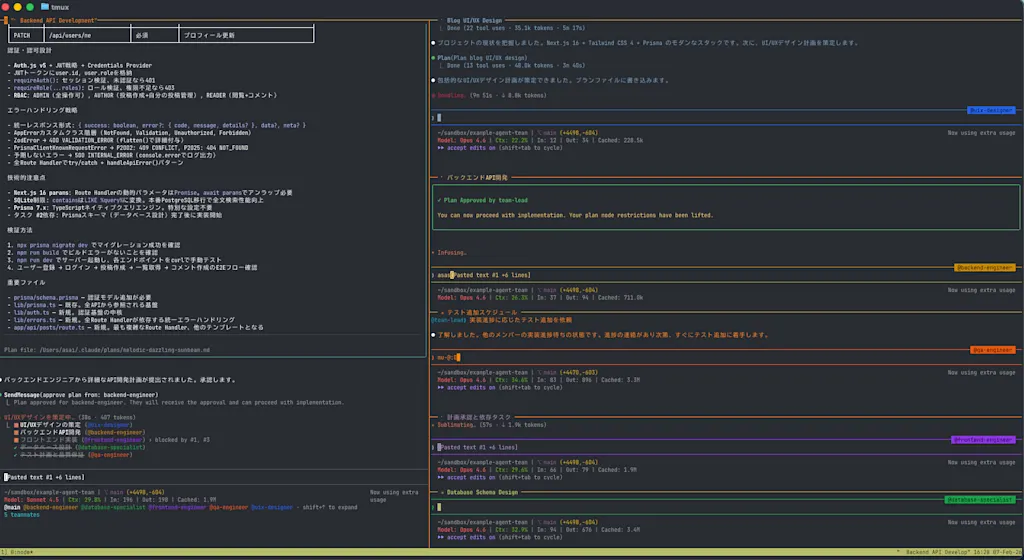Click the Database Schema Design pane title
Viewport: 1024px width, 560px height.
click(x=482, y=493)
